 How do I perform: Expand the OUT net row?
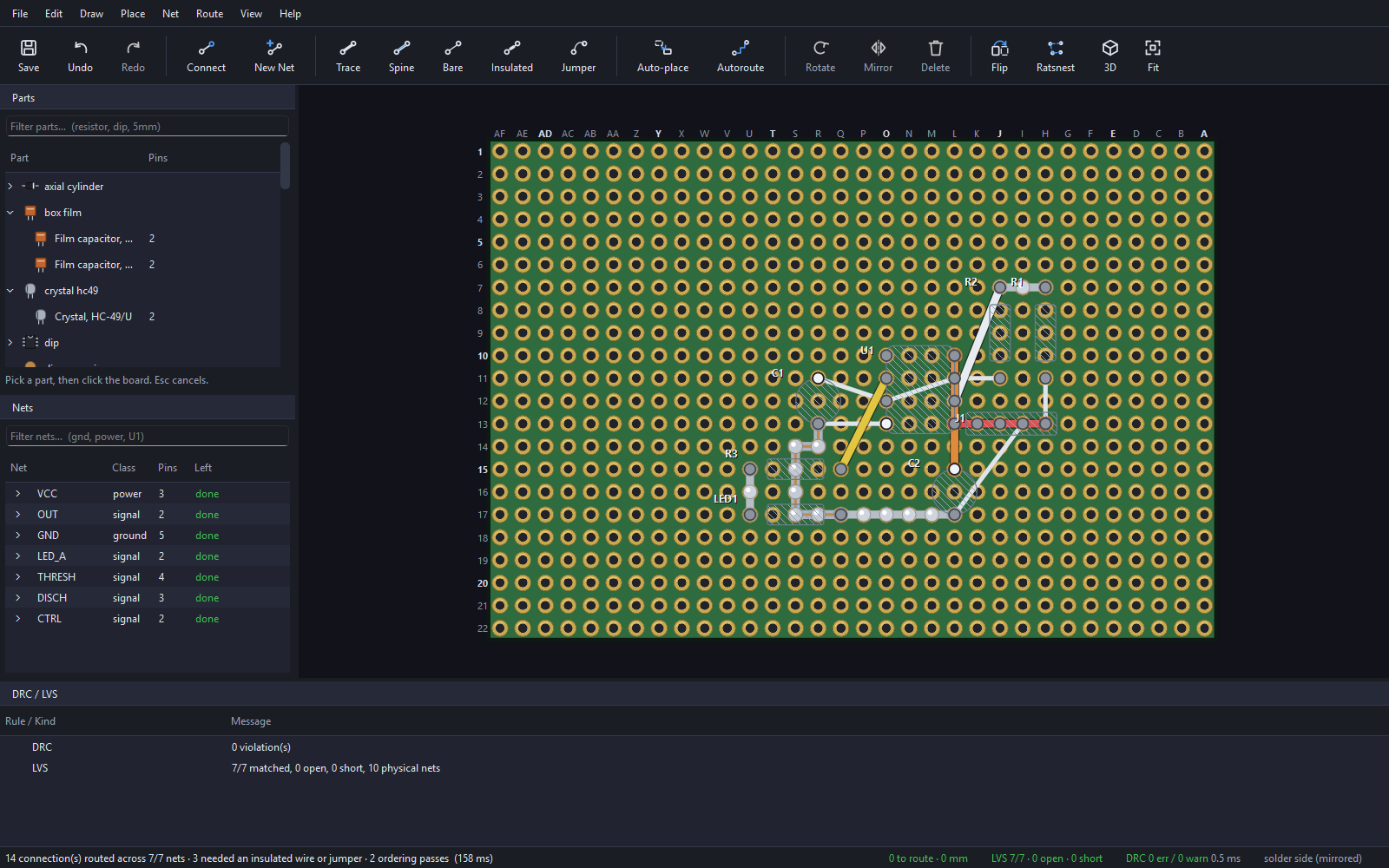(x=17, y=515)
